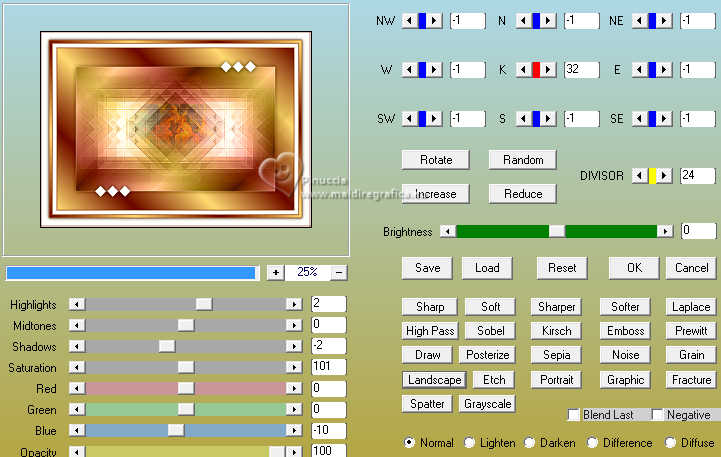The width and height of the screenshot is (721, 457).
Task: Enable the Negative checkbox
Action: coord(658,415)
